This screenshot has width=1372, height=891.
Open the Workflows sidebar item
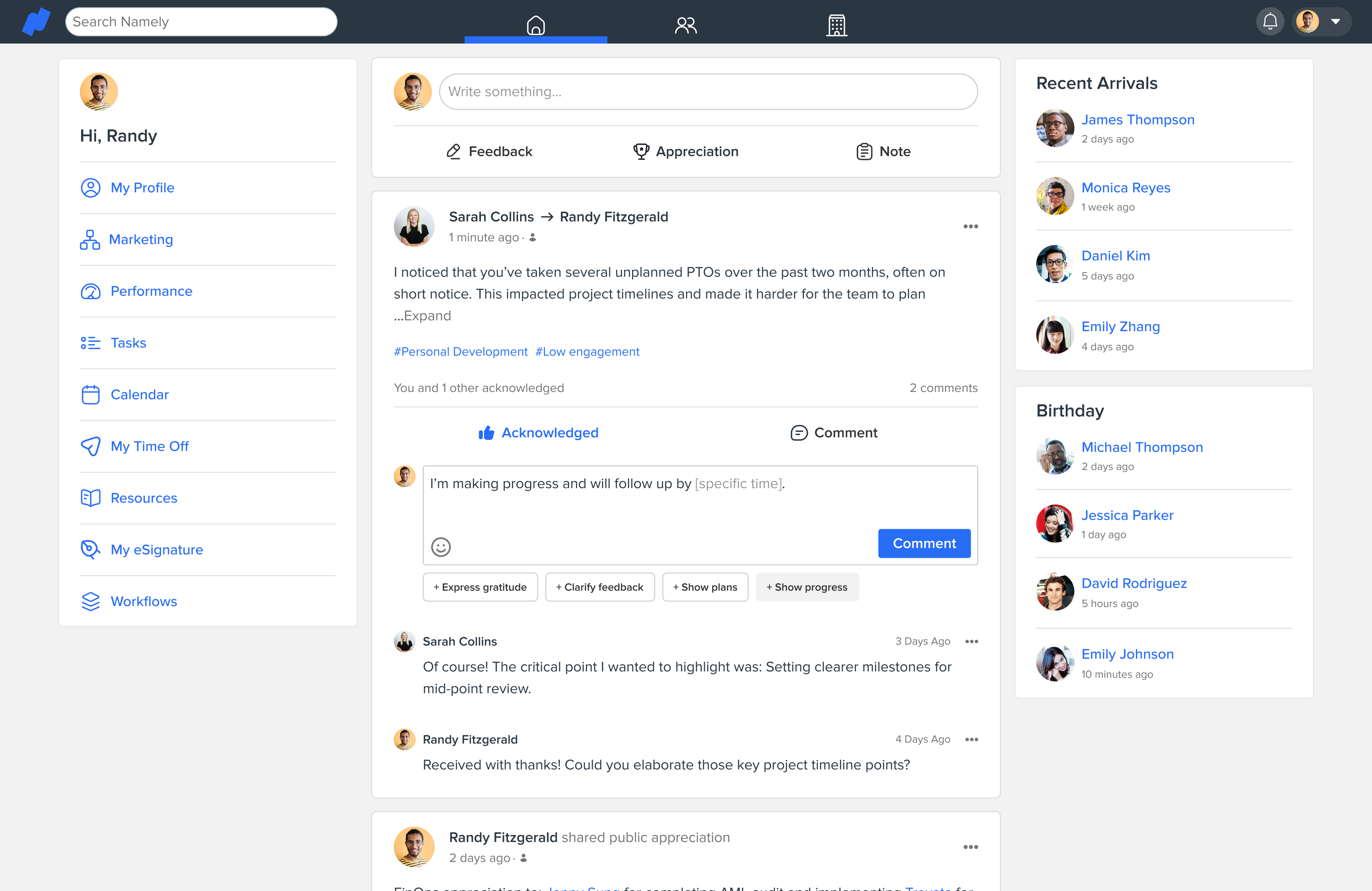click(144, 601)
